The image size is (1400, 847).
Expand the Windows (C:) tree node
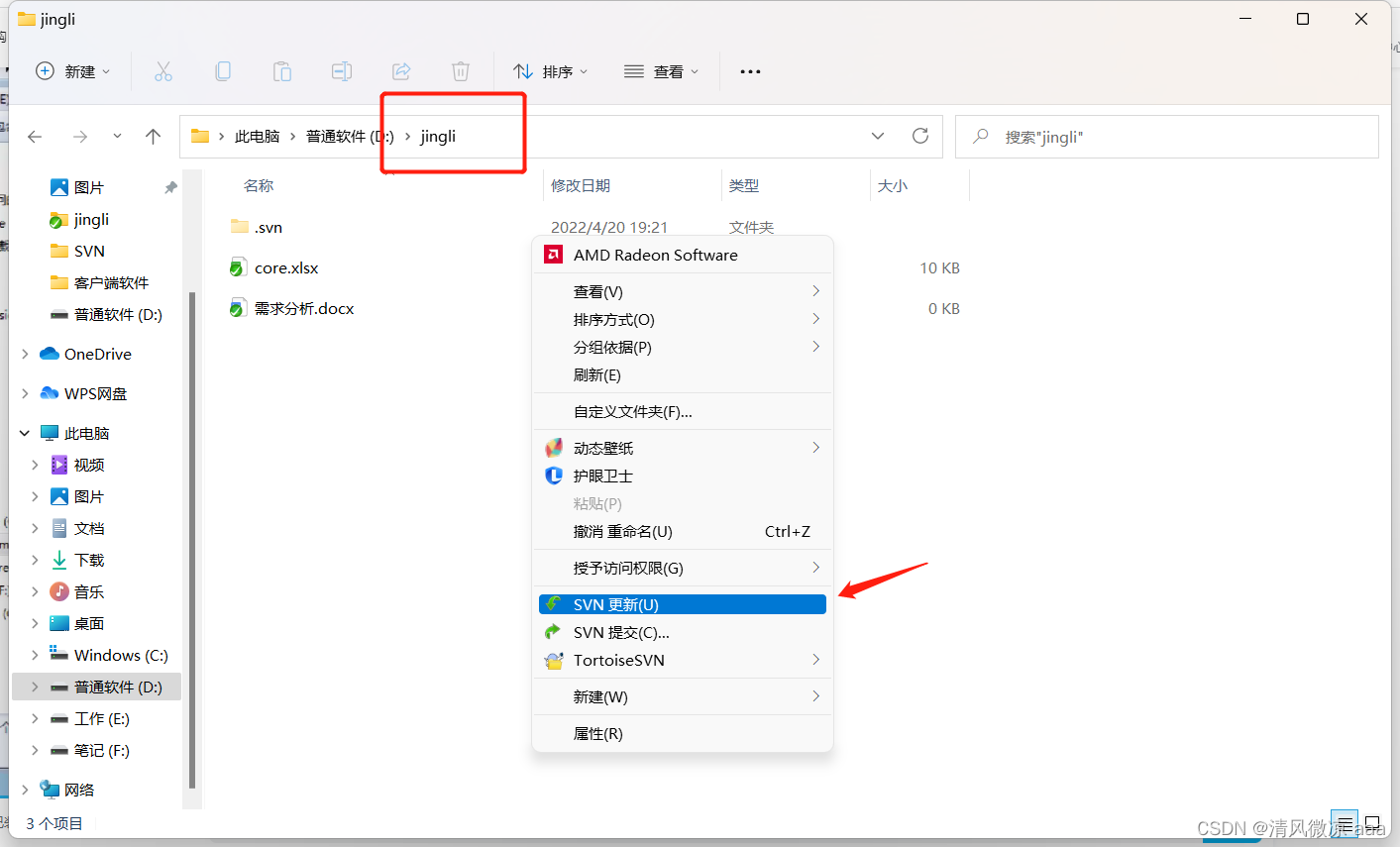pyautogui.click(x=36, y=655)
